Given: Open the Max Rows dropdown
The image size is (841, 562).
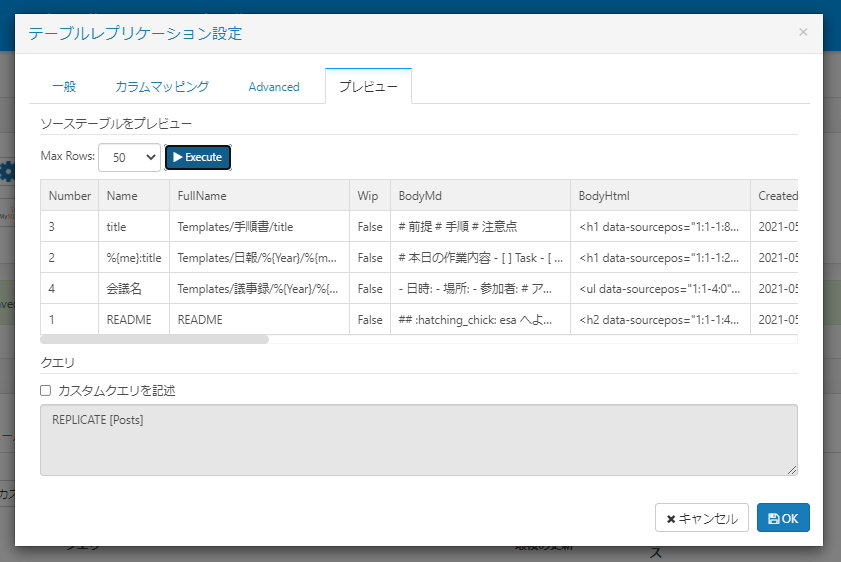Looking at the screenshot, I should [x=129, y=157].
